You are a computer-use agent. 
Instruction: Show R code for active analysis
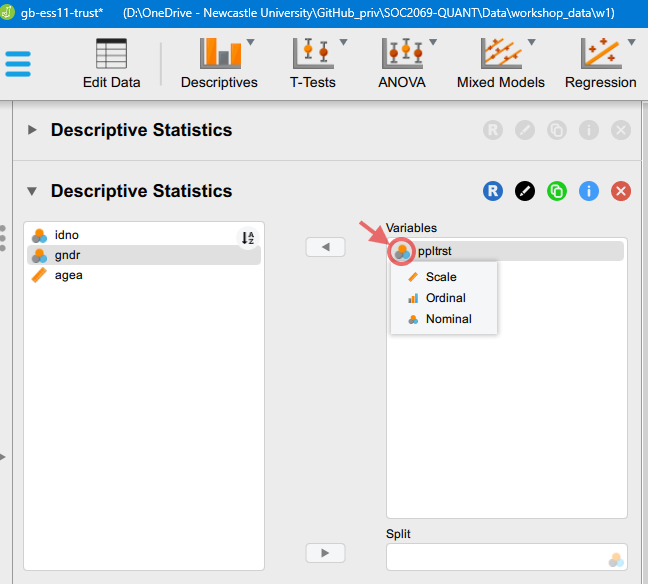[x=492, y=191]
